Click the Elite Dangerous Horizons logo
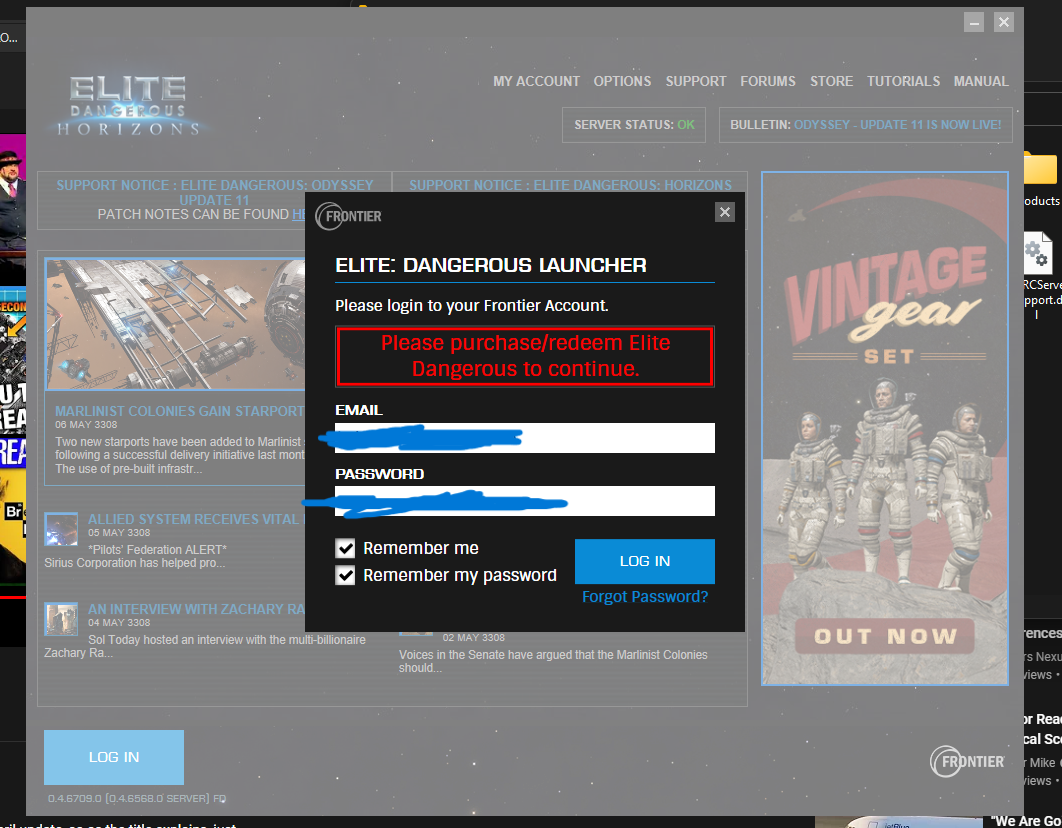The image size is (1062, 828). [x=128, y=106]
